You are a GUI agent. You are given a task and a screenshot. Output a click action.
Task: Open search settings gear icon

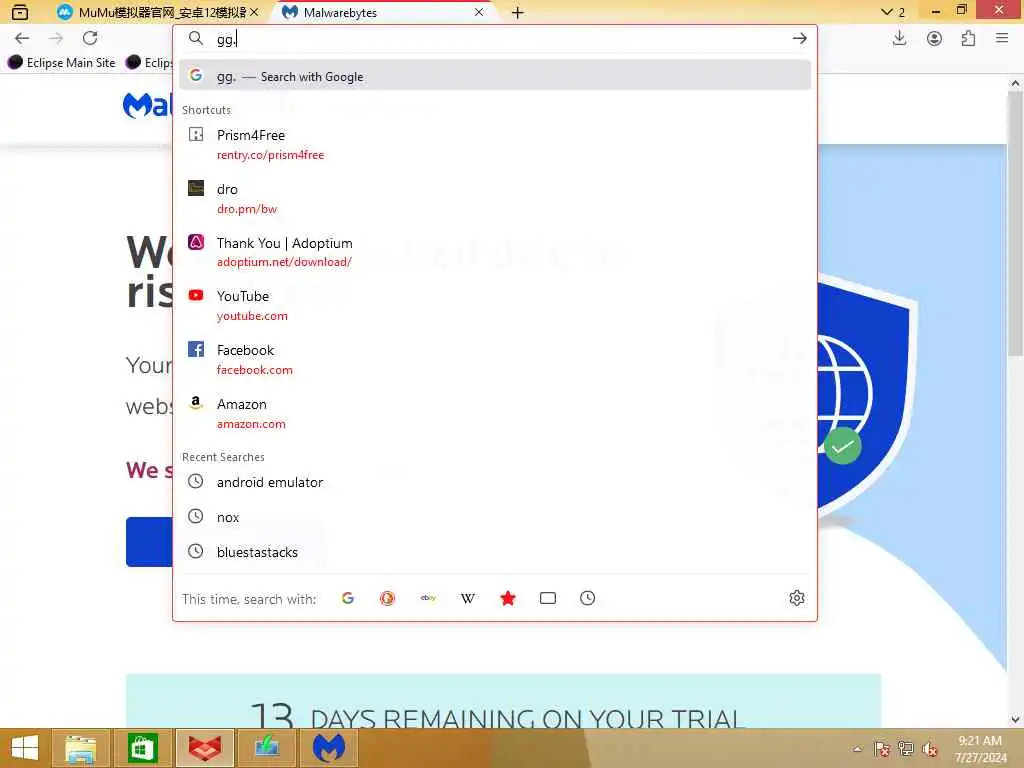(x=797, y=598)
